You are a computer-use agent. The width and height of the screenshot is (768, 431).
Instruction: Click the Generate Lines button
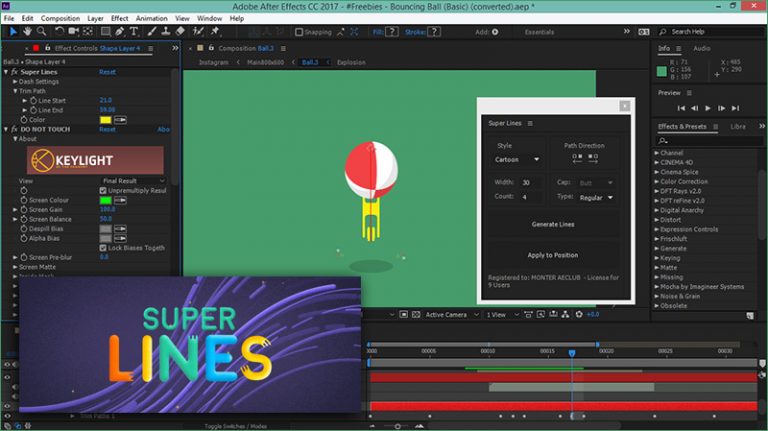[552, 225]
